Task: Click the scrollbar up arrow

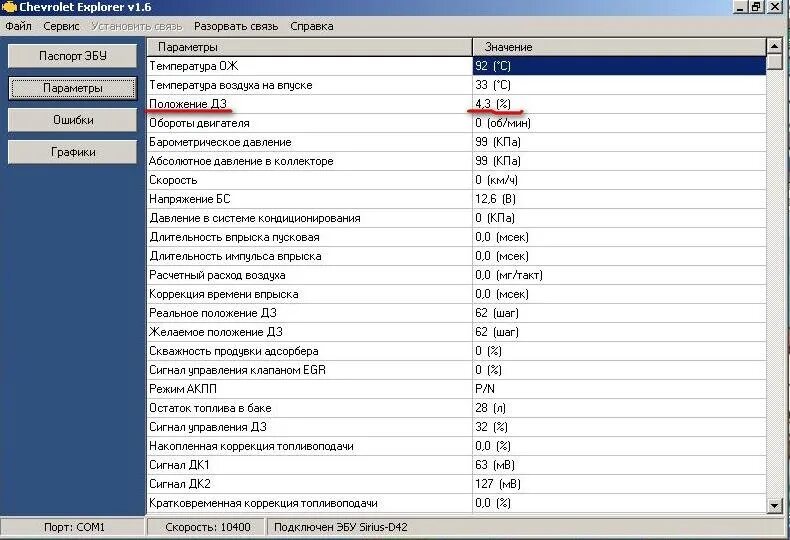Action: 774,47
